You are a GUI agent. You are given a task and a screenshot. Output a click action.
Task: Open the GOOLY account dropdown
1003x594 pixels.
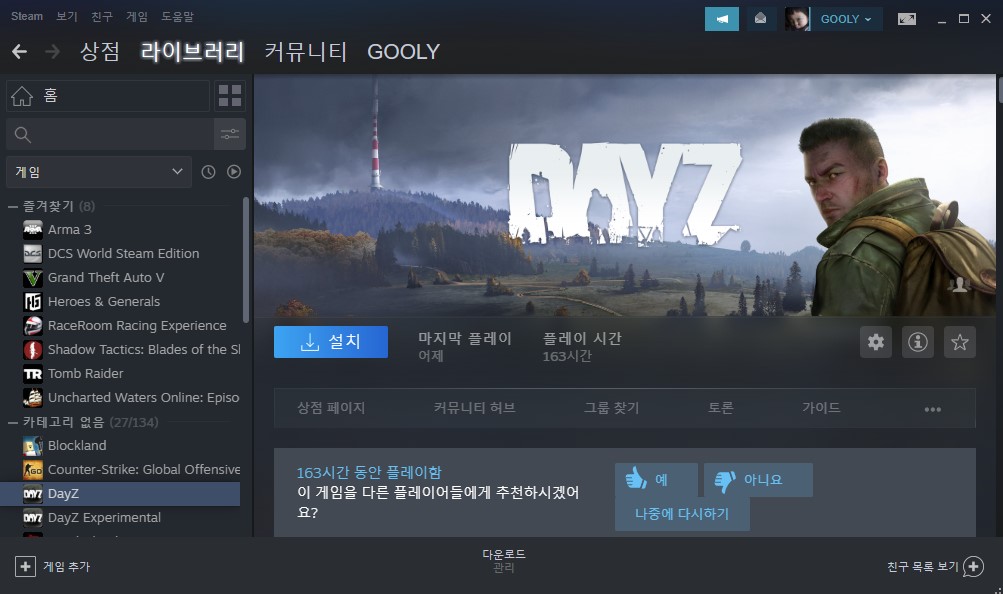(x=846, y=19)
